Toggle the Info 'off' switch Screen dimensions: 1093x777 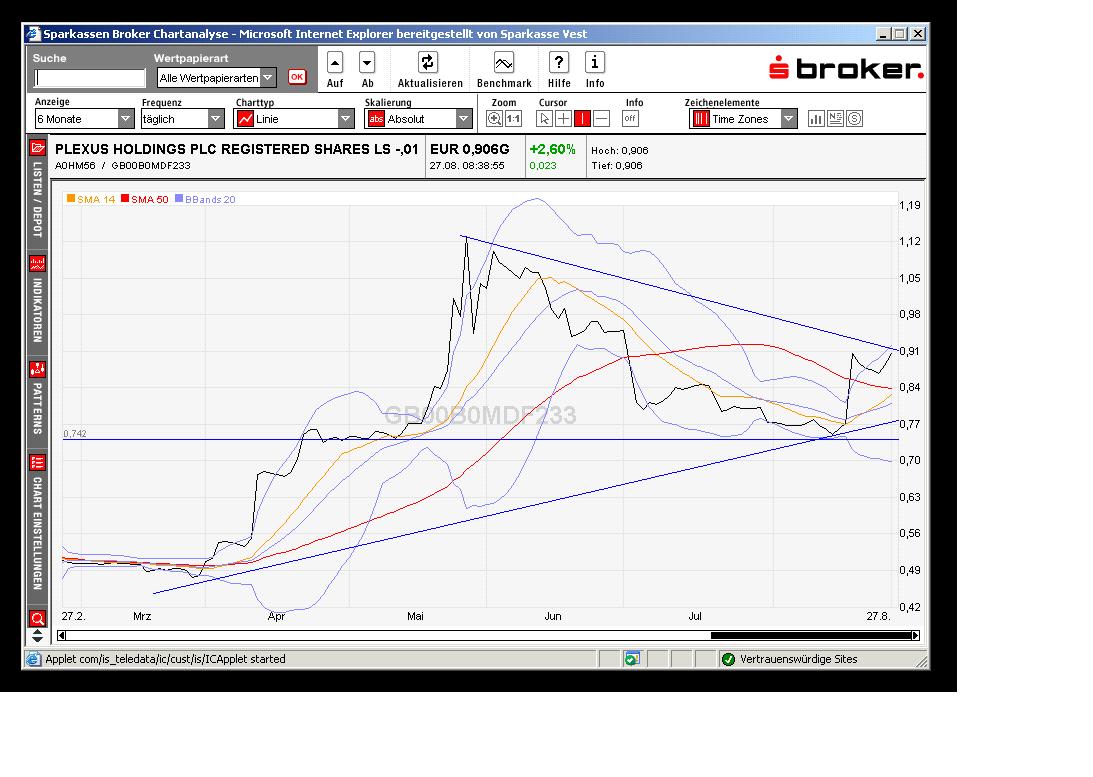point(630,118)
